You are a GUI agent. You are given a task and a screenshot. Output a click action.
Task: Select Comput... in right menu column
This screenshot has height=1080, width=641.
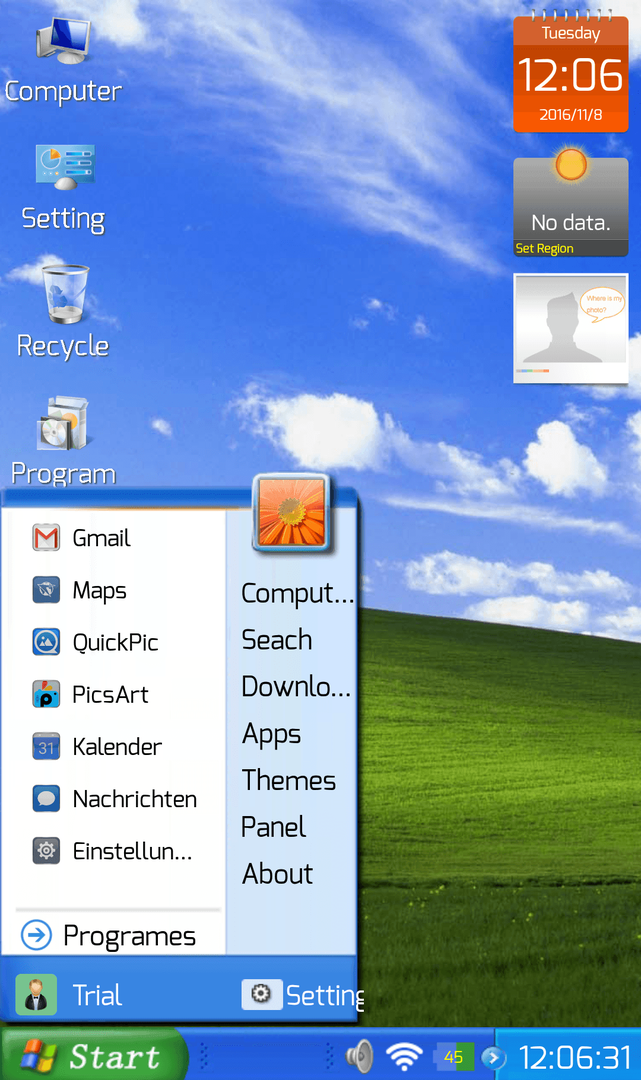click(297, 593)
